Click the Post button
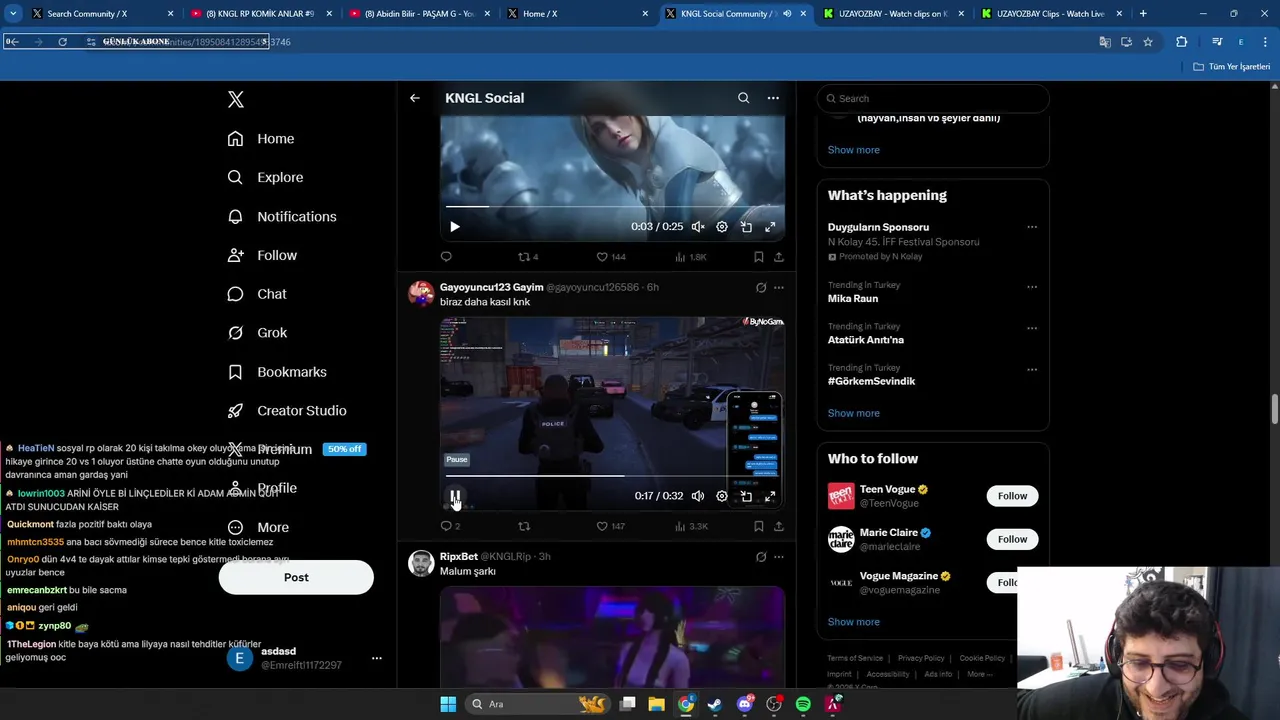Screen dimensions: 1280x720 coord(296,577)
